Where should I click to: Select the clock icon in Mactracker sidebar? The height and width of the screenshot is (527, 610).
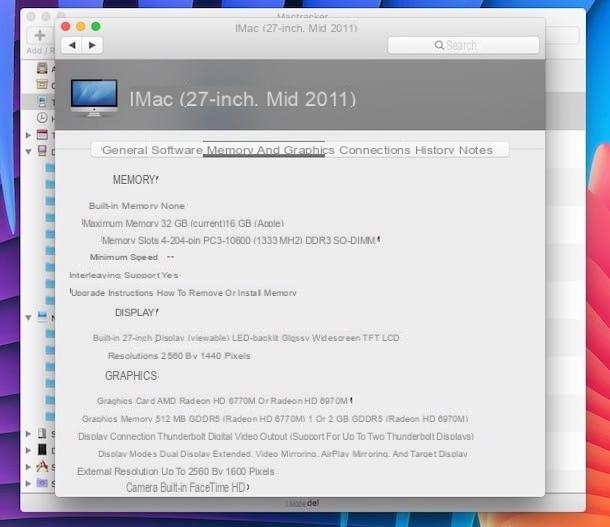click(x=42, y=117)
